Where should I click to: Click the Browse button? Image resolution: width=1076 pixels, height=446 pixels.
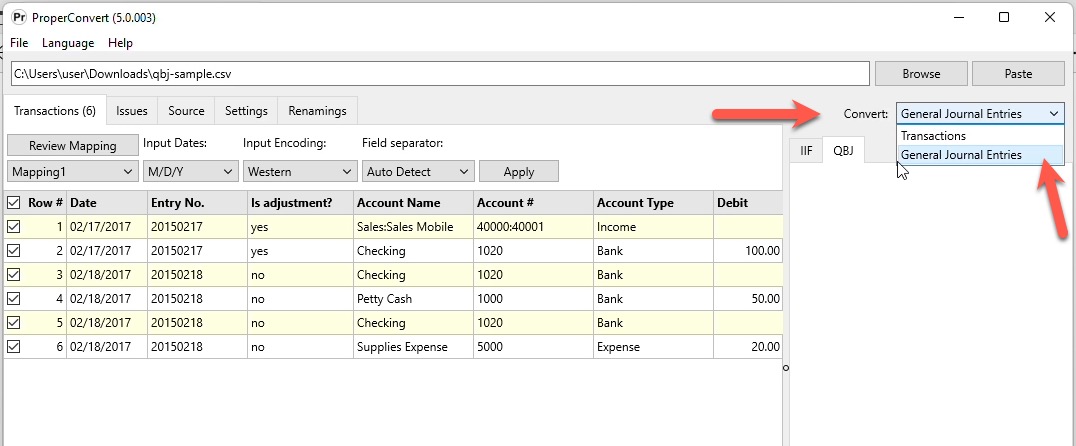pos(921,73)
